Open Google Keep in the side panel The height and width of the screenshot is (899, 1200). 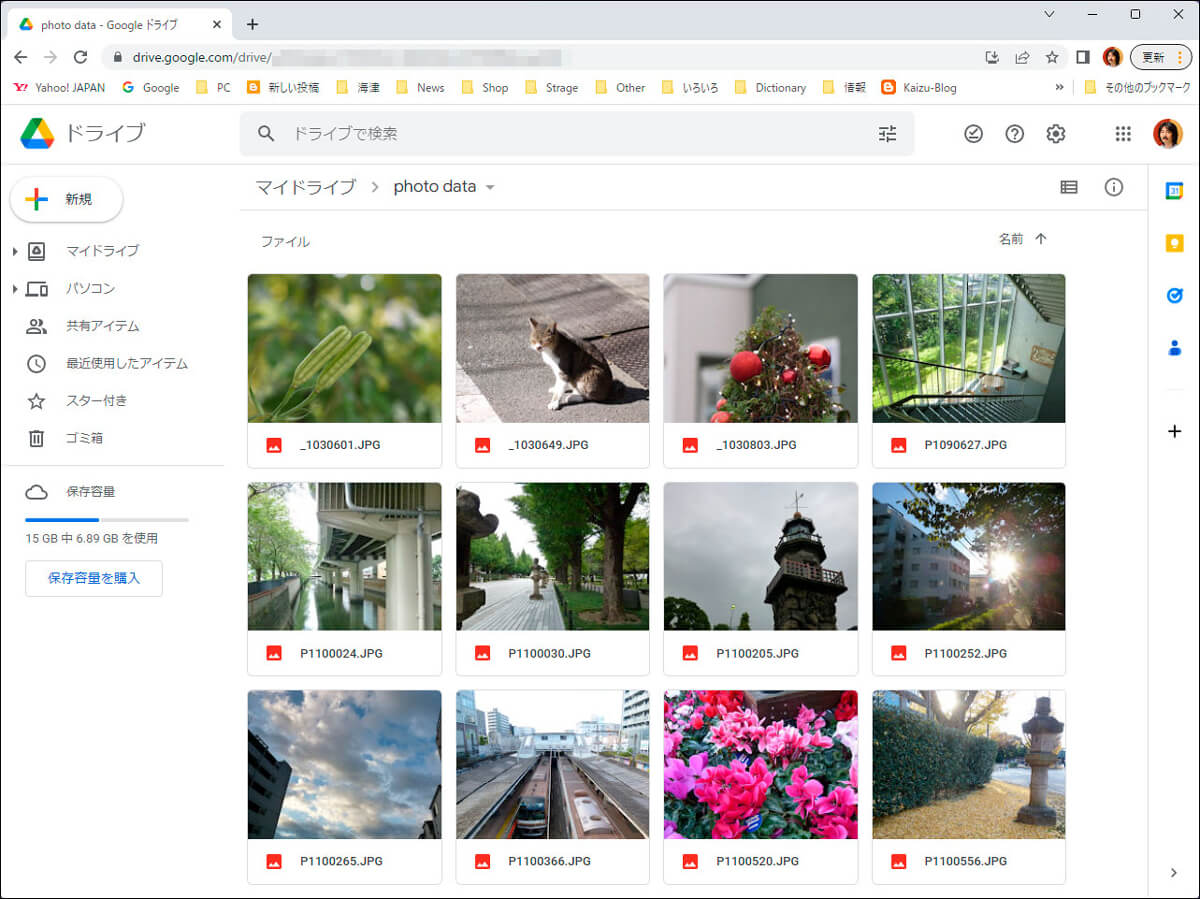(1174, 243)
